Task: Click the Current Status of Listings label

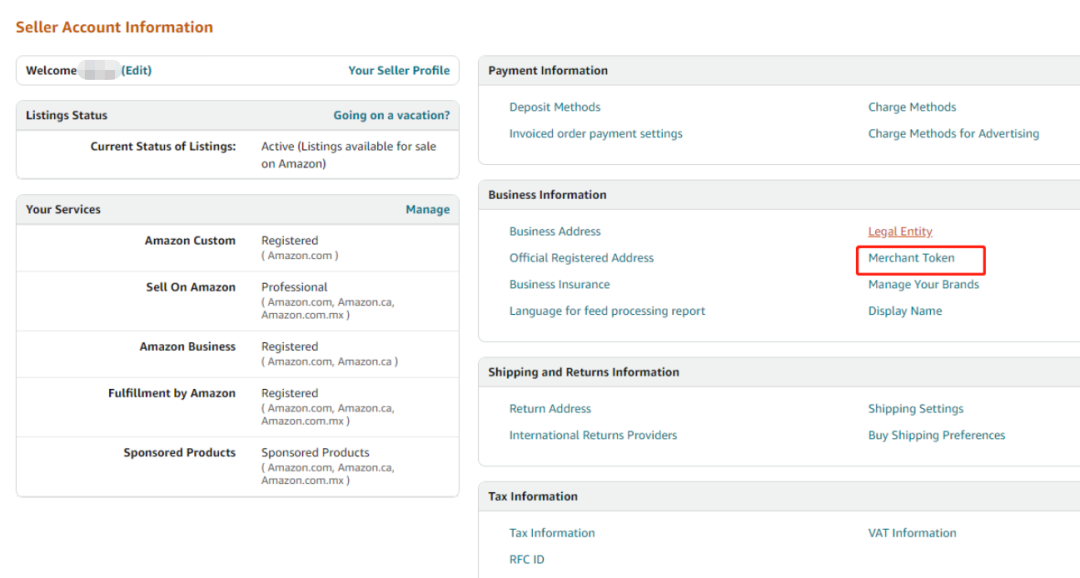Action: 163,147
